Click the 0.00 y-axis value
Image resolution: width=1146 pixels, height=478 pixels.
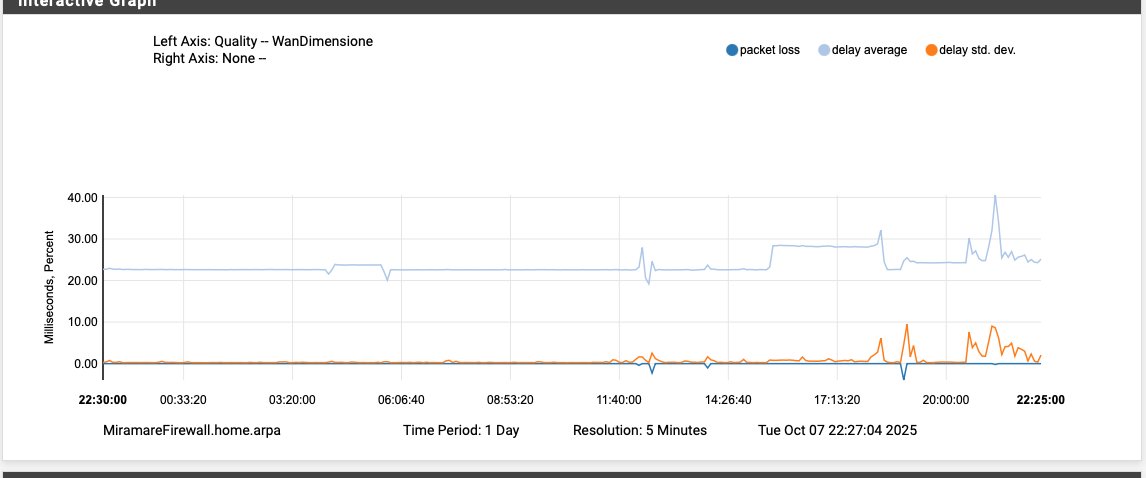coord(84,364)
